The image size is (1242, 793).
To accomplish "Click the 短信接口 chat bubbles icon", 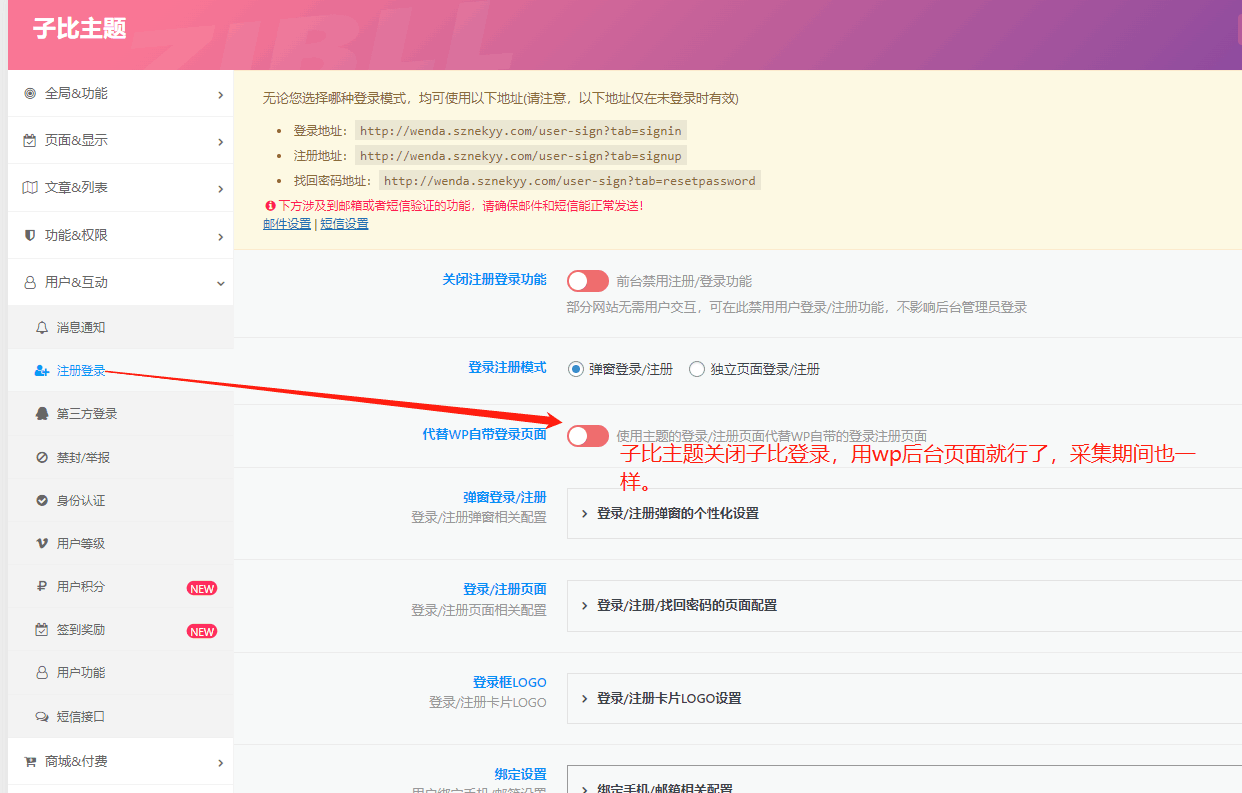I will pyautogui.click(x=42, y=717).
